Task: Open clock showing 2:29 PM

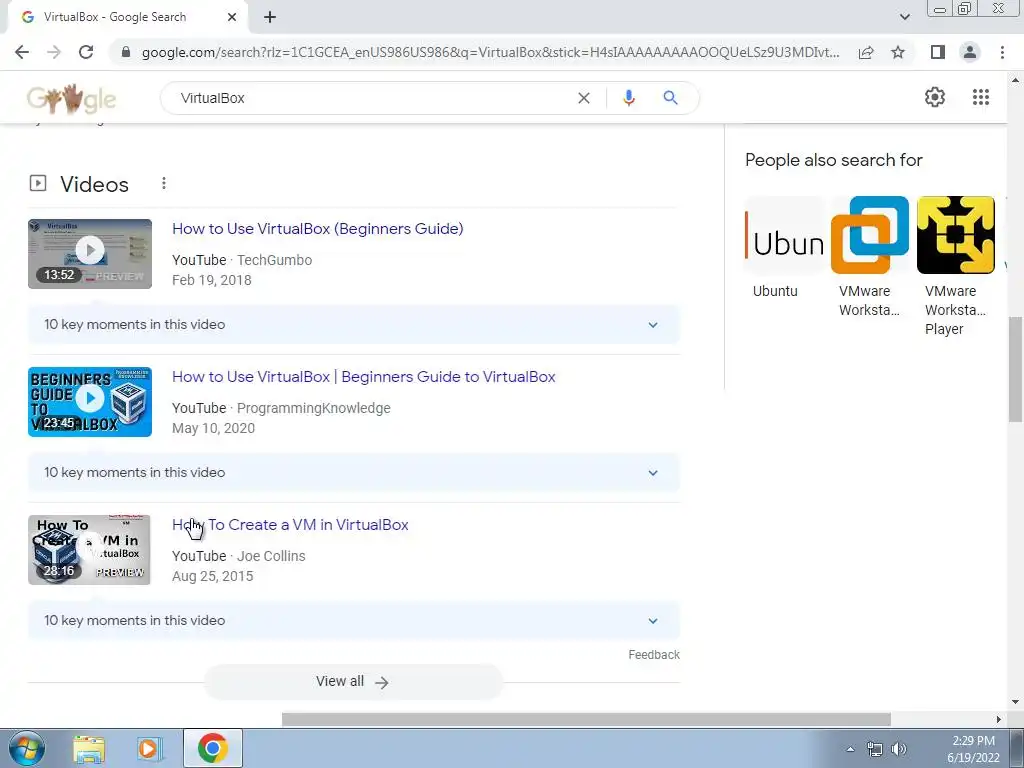Action: (973, 749)
